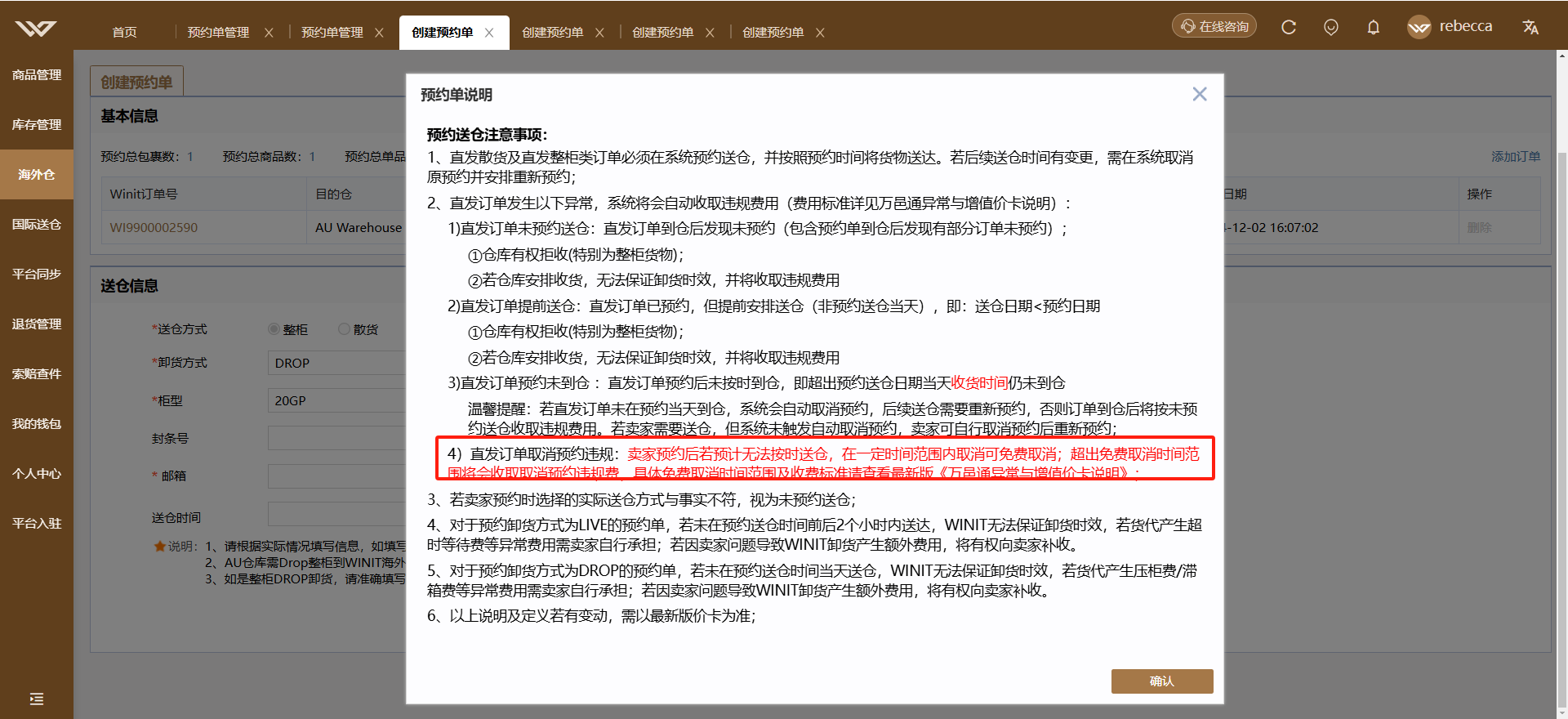Open 商品管理 in the sidebar
The image size is (1568, 719).
click(x=37, y=74)
